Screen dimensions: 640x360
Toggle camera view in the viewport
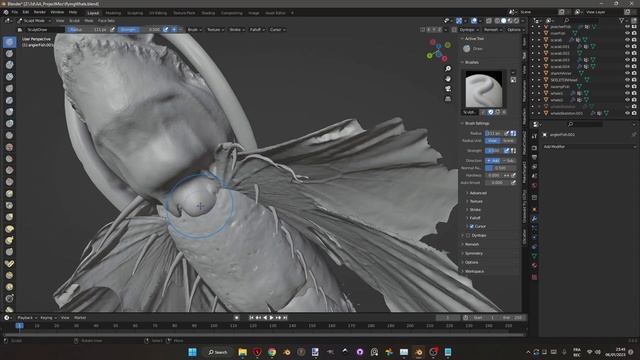[448, 89]
